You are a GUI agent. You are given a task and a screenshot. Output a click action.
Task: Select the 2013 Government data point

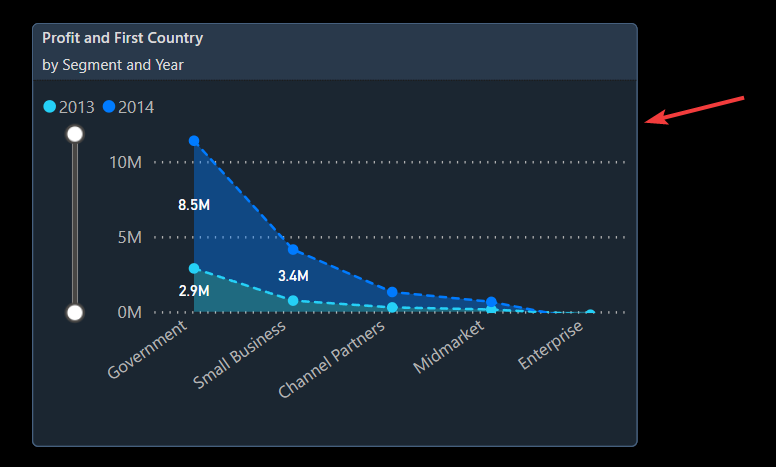pos(194,268)
